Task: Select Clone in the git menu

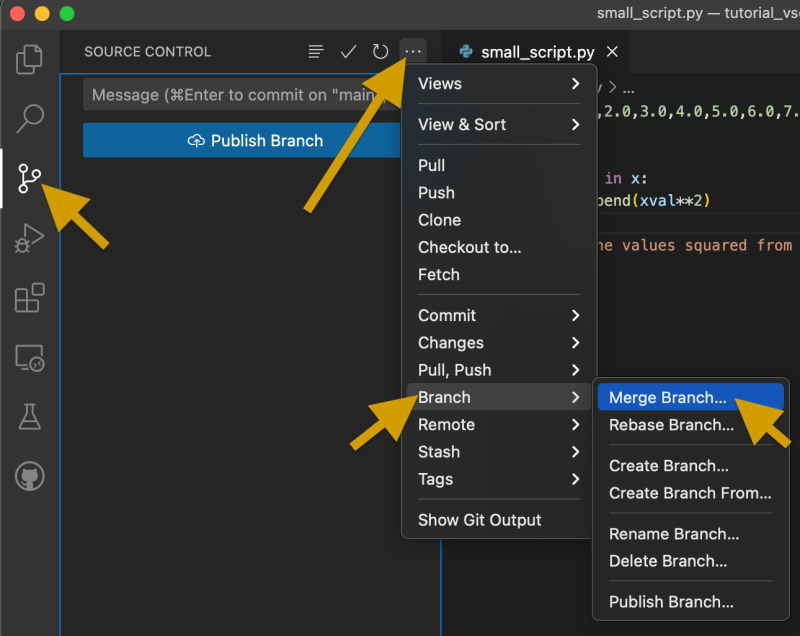Action: tap(499, 220)
